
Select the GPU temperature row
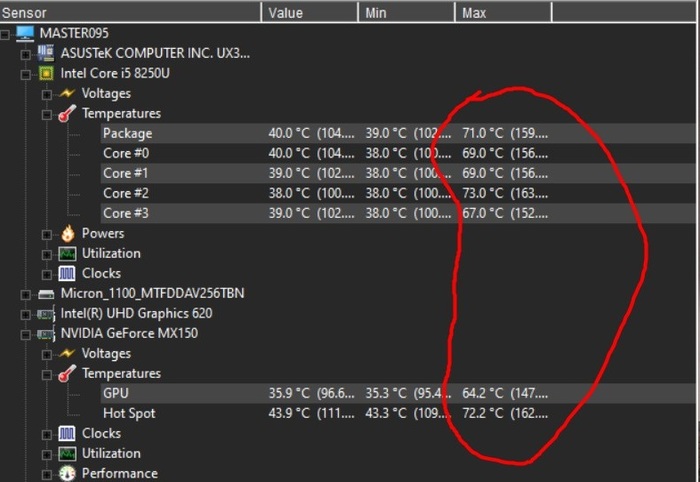pos(400,393)
